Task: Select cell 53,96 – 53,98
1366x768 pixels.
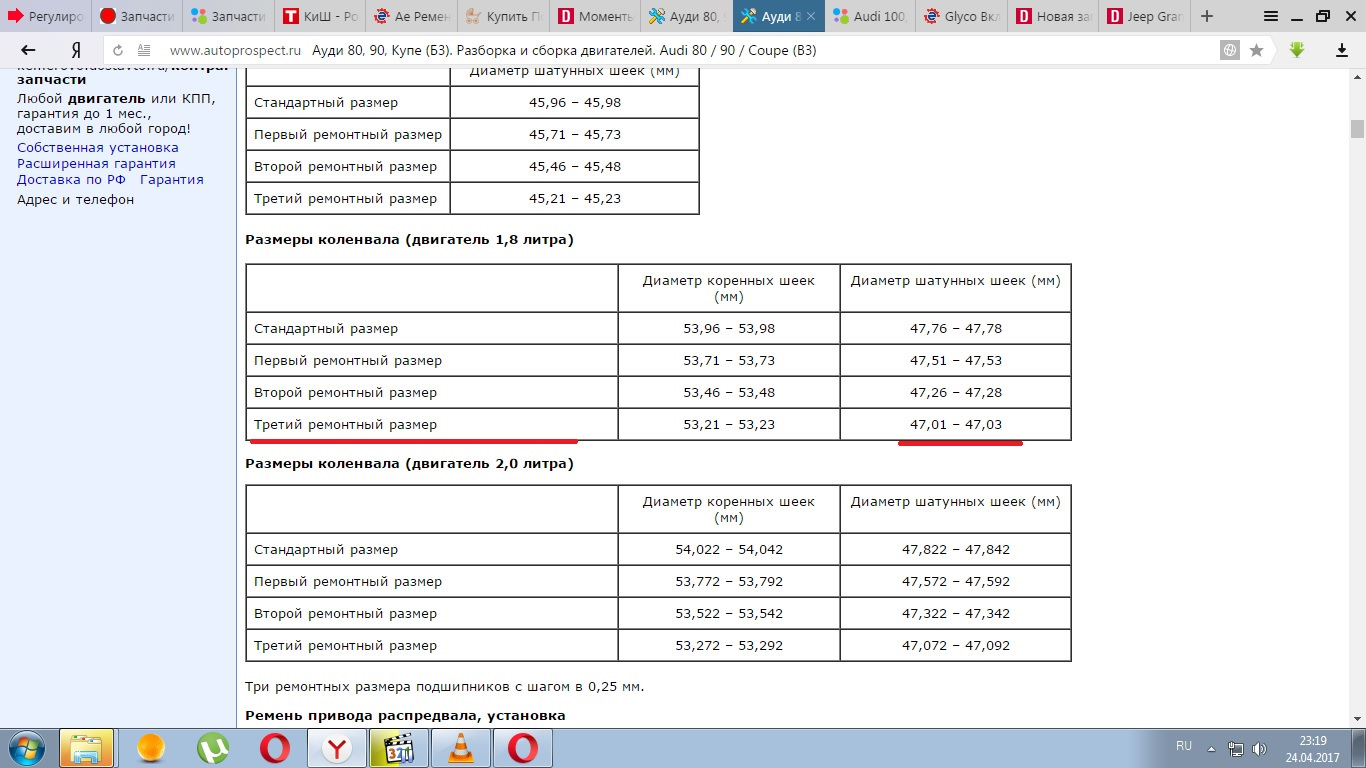Action: pos(729,328)
